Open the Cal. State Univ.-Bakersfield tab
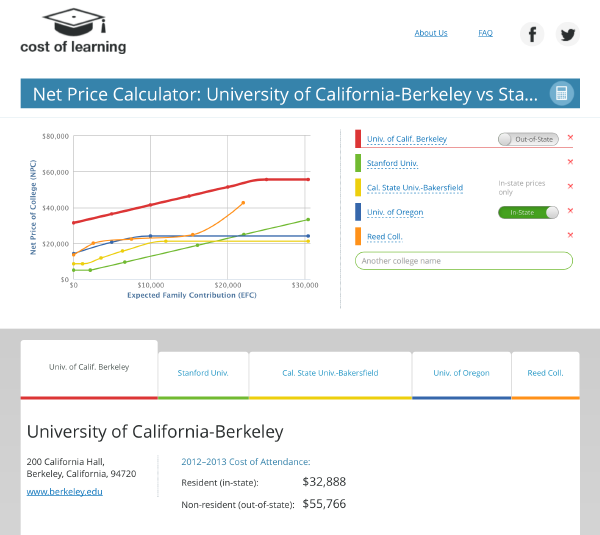The image size is (600, 535). [x=330, y=373]
